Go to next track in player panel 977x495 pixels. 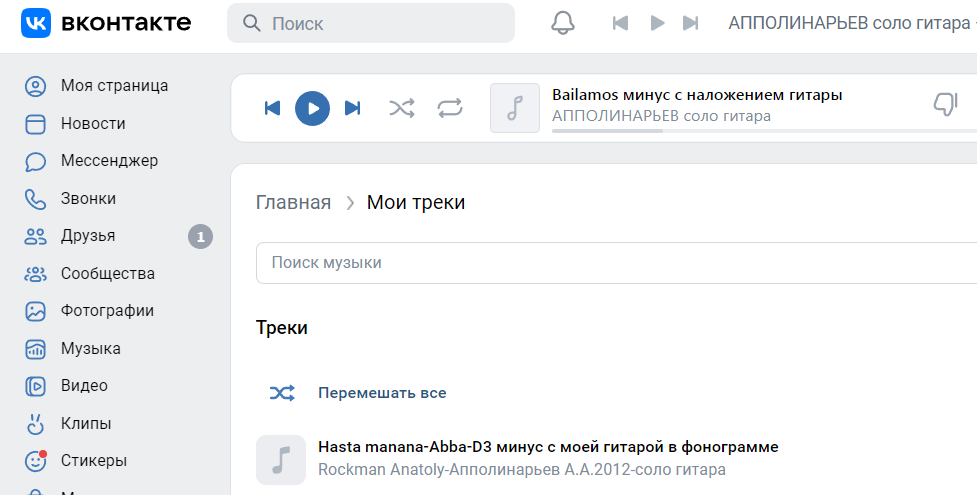pyautogui.click(x=353, y=108)
